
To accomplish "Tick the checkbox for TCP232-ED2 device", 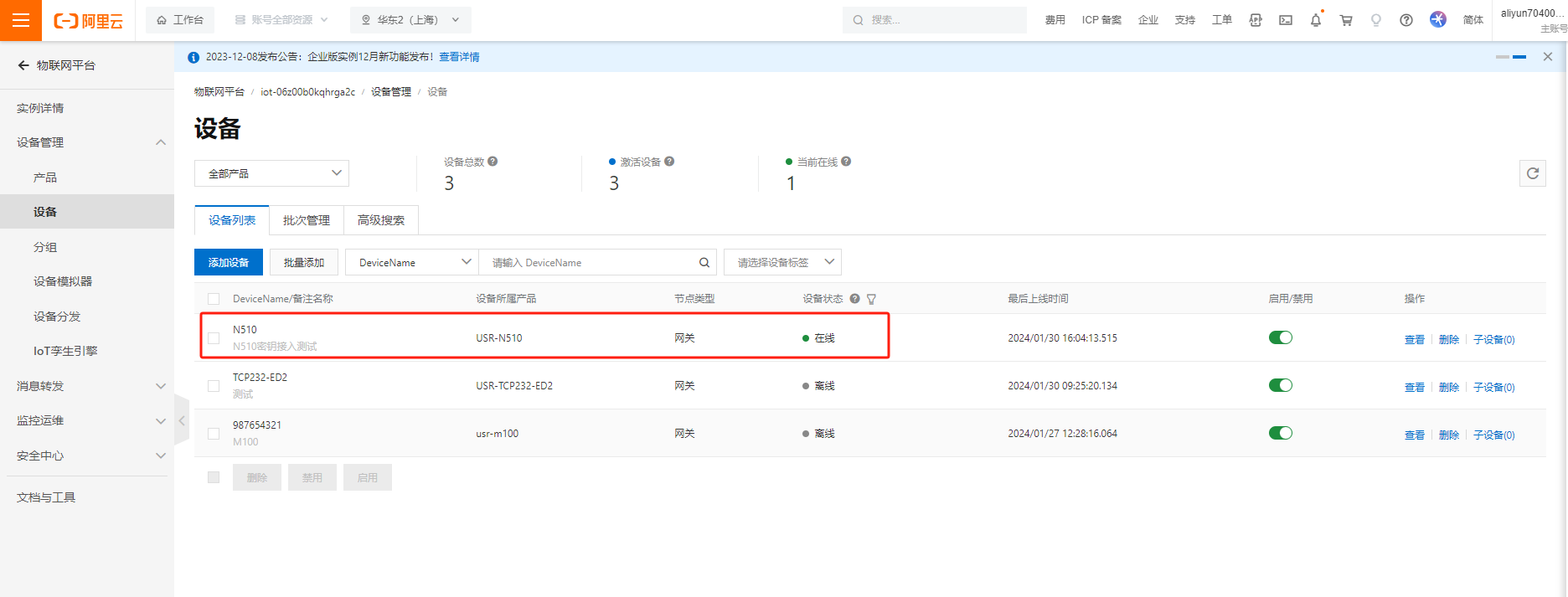I will coord(214,386).
